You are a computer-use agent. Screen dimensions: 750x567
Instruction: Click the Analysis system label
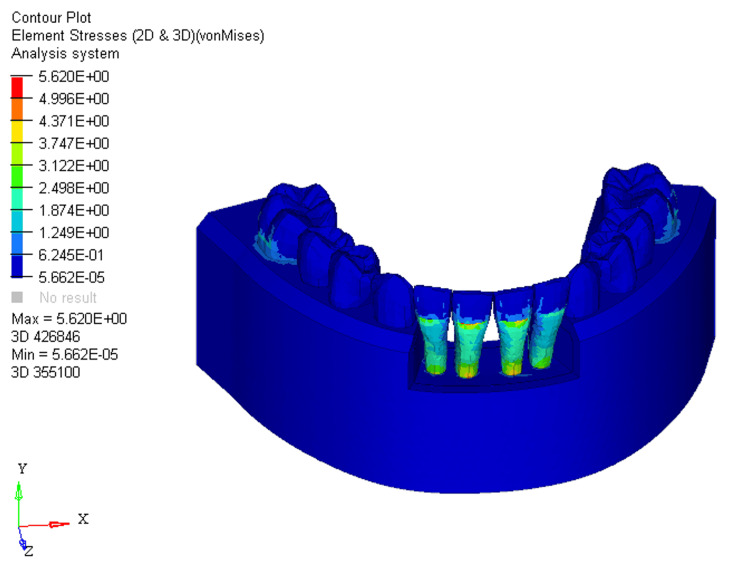[65, 54]
